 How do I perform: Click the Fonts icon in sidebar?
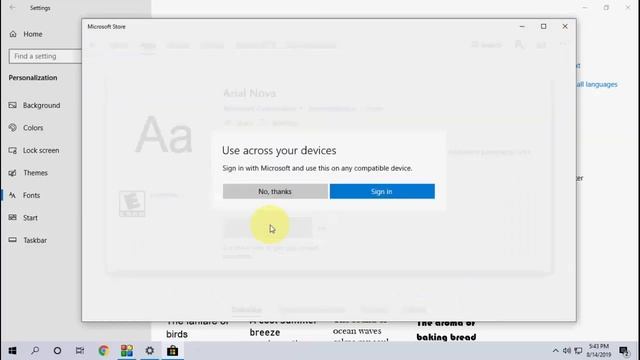tap(13, 195)
